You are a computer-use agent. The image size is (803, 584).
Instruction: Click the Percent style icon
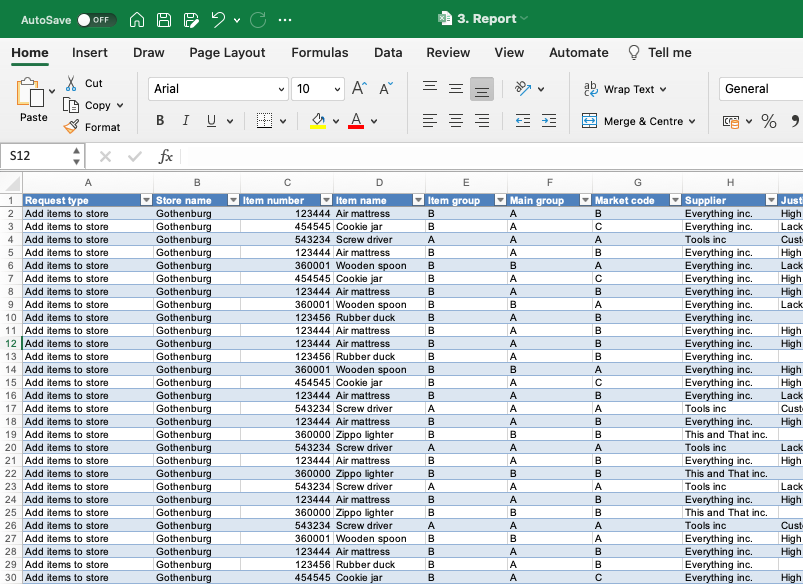(x=769, y=121)
